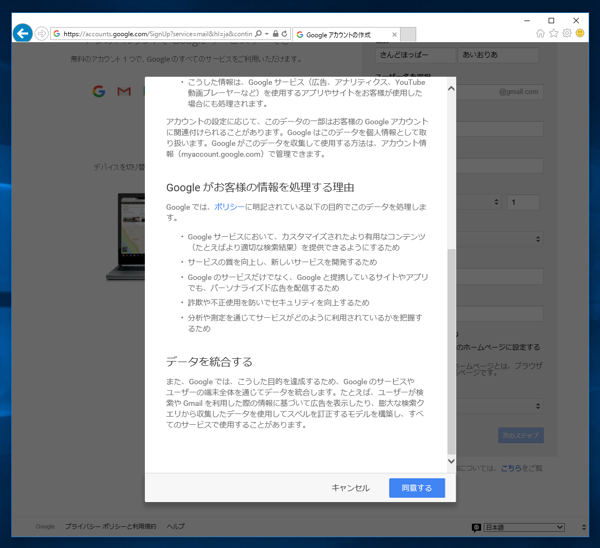Click the Google footer link
Screen dimensions: 600x548
click(x=45, y=526)
